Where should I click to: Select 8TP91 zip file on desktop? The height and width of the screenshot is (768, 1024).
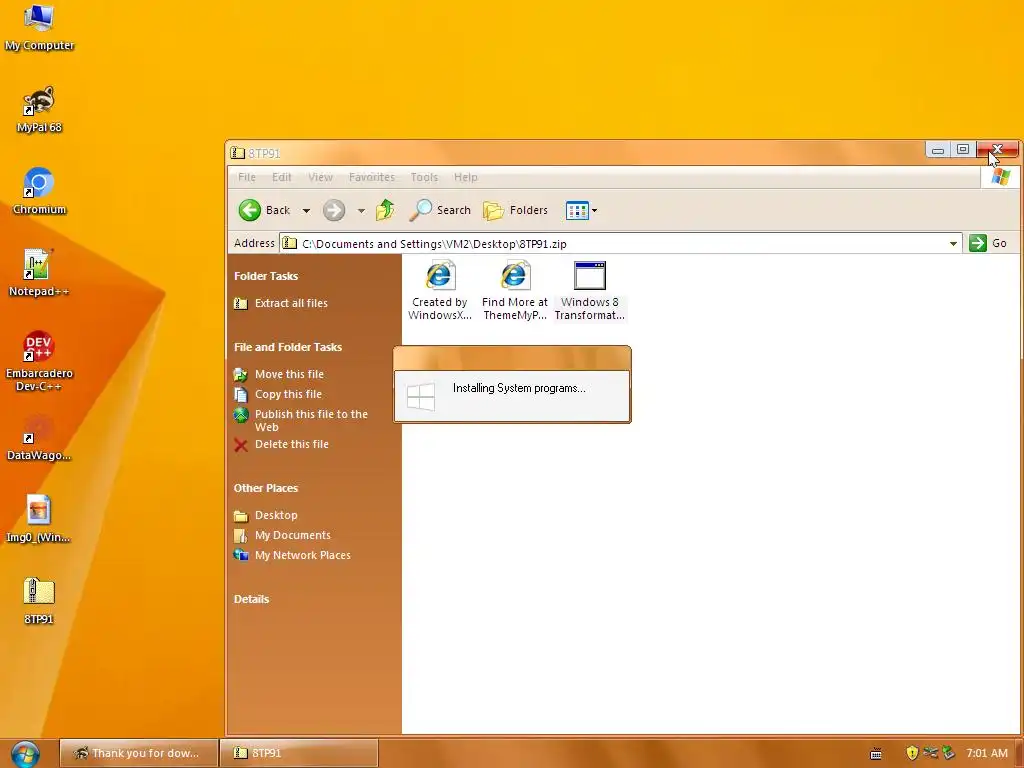39,601
